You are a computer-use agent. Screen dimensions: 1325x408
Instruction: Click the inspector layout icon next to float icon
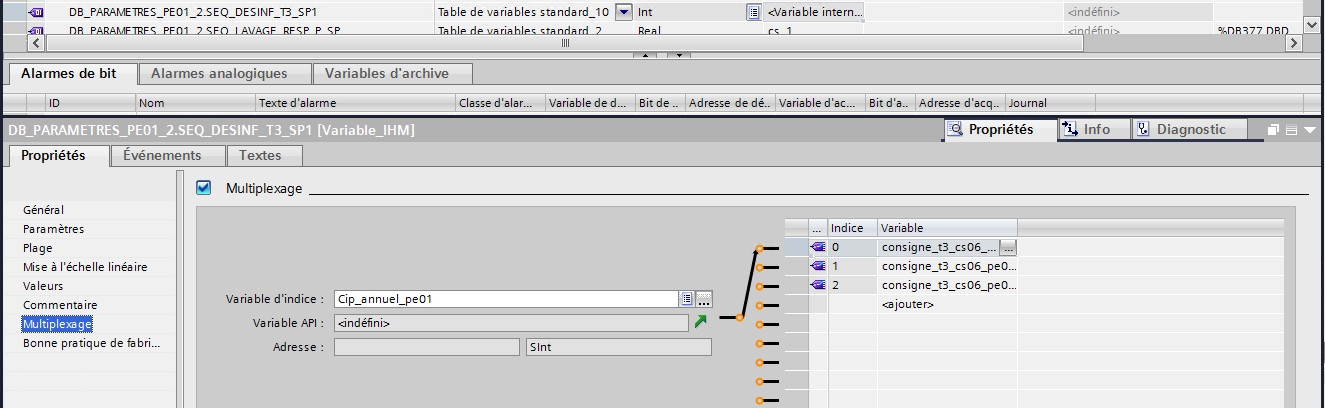pos(1290,130)
